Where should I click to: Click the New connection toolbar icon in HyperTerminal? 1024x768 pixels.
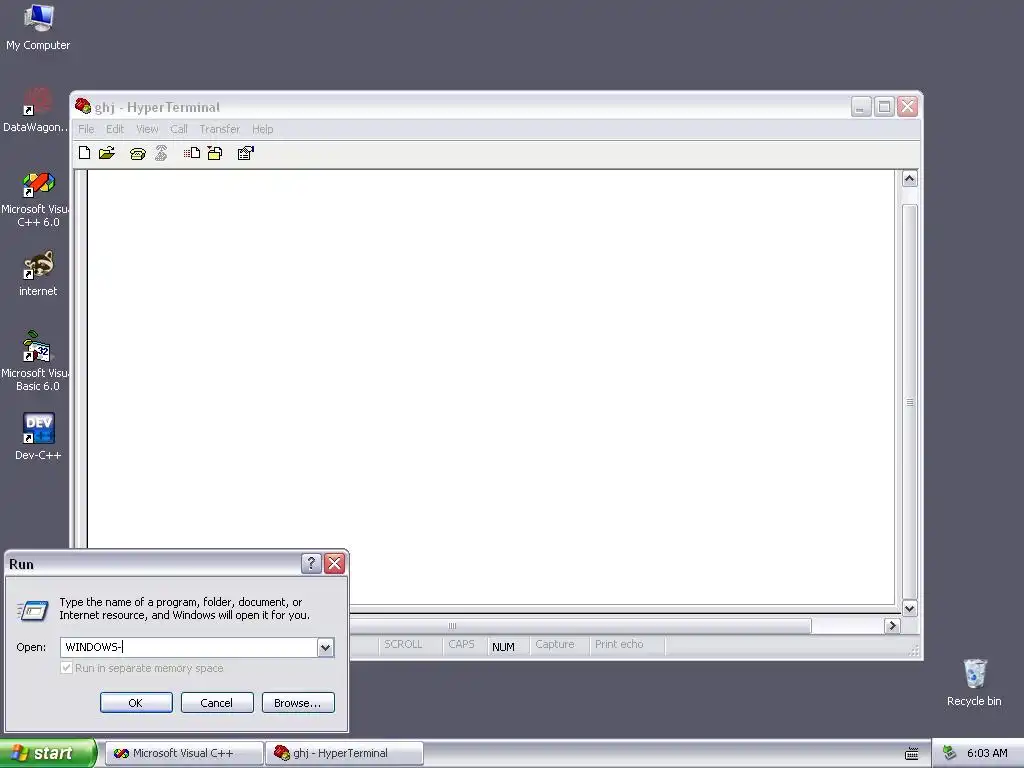[84, 153]
